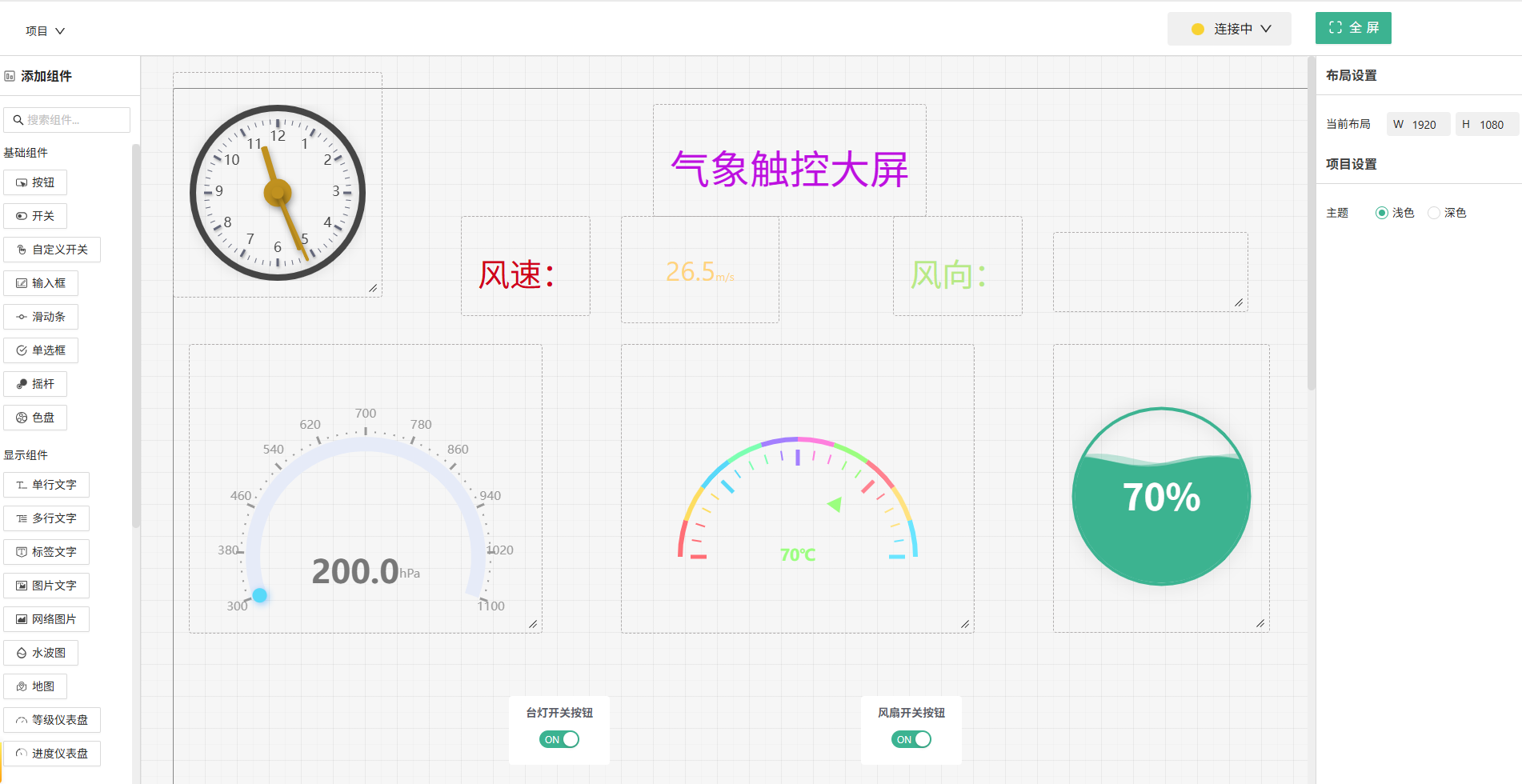1522x784 pixels.
Task: Click the yellow connection status dot
Action: point(1198,29)
